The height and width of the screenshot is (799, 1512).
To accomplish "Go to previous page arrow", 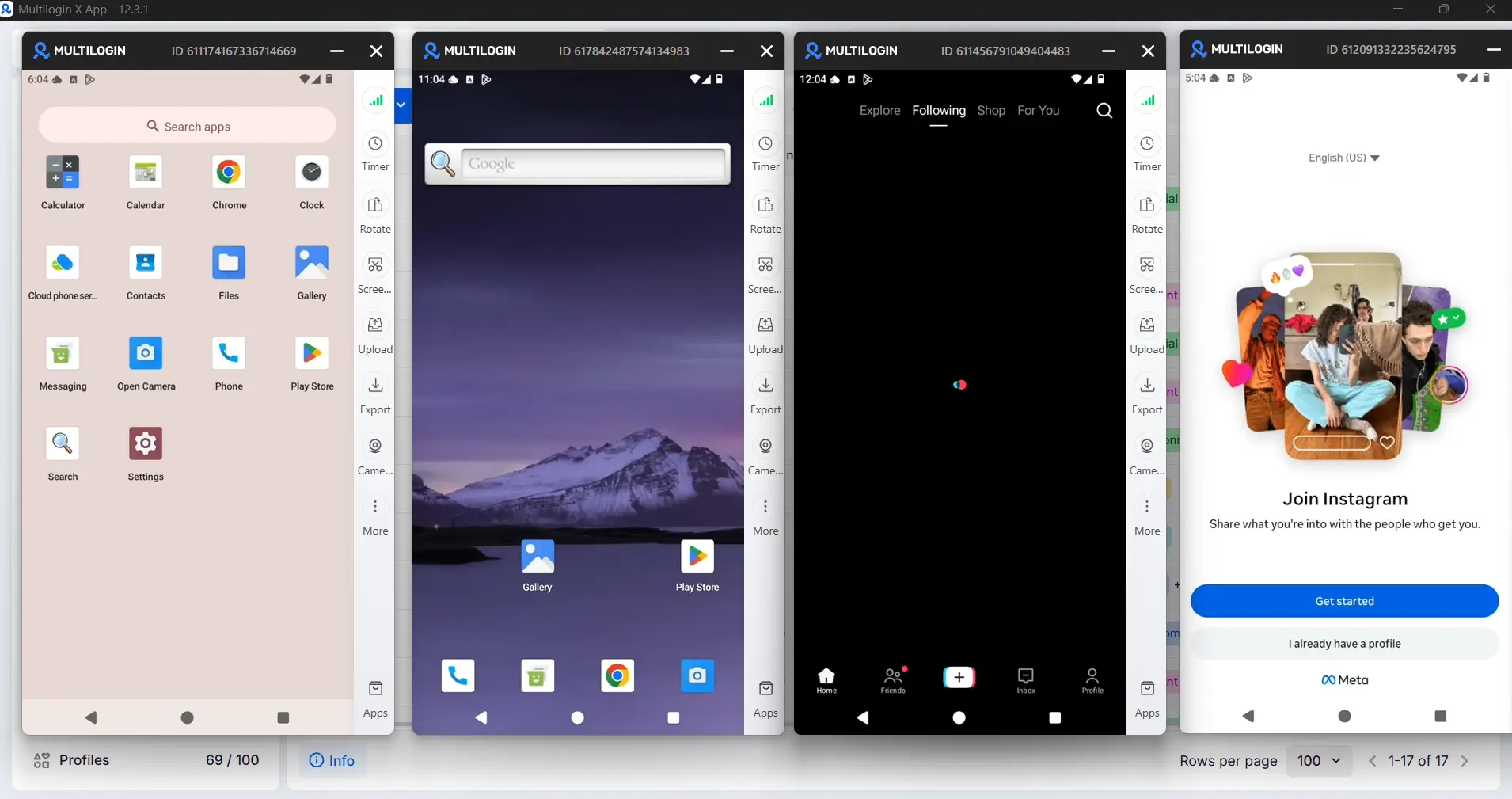I will point(1373,761).
